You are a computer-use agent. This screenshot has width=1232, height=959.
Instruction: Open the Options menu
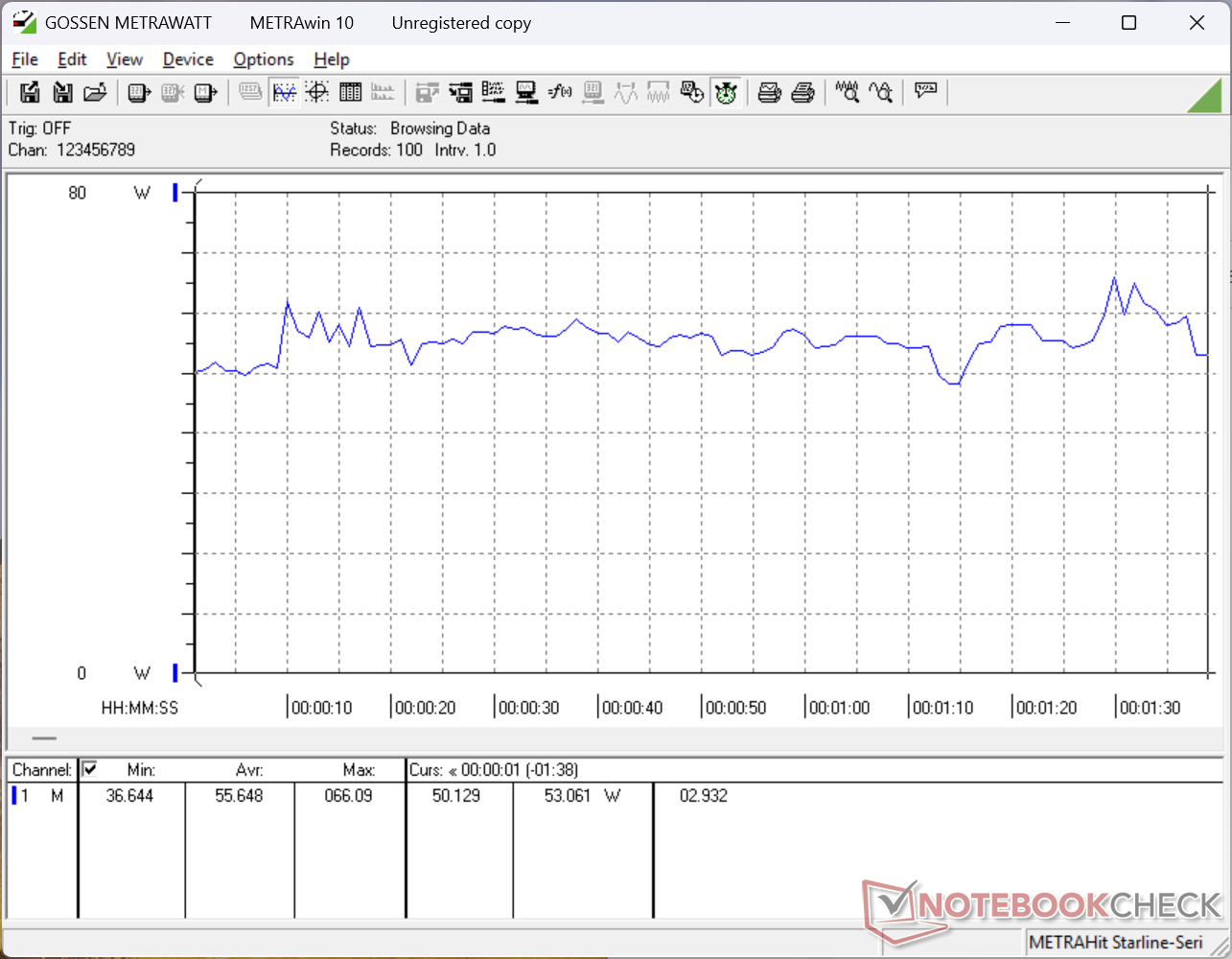pyautogui.click(x=264, y=59)
